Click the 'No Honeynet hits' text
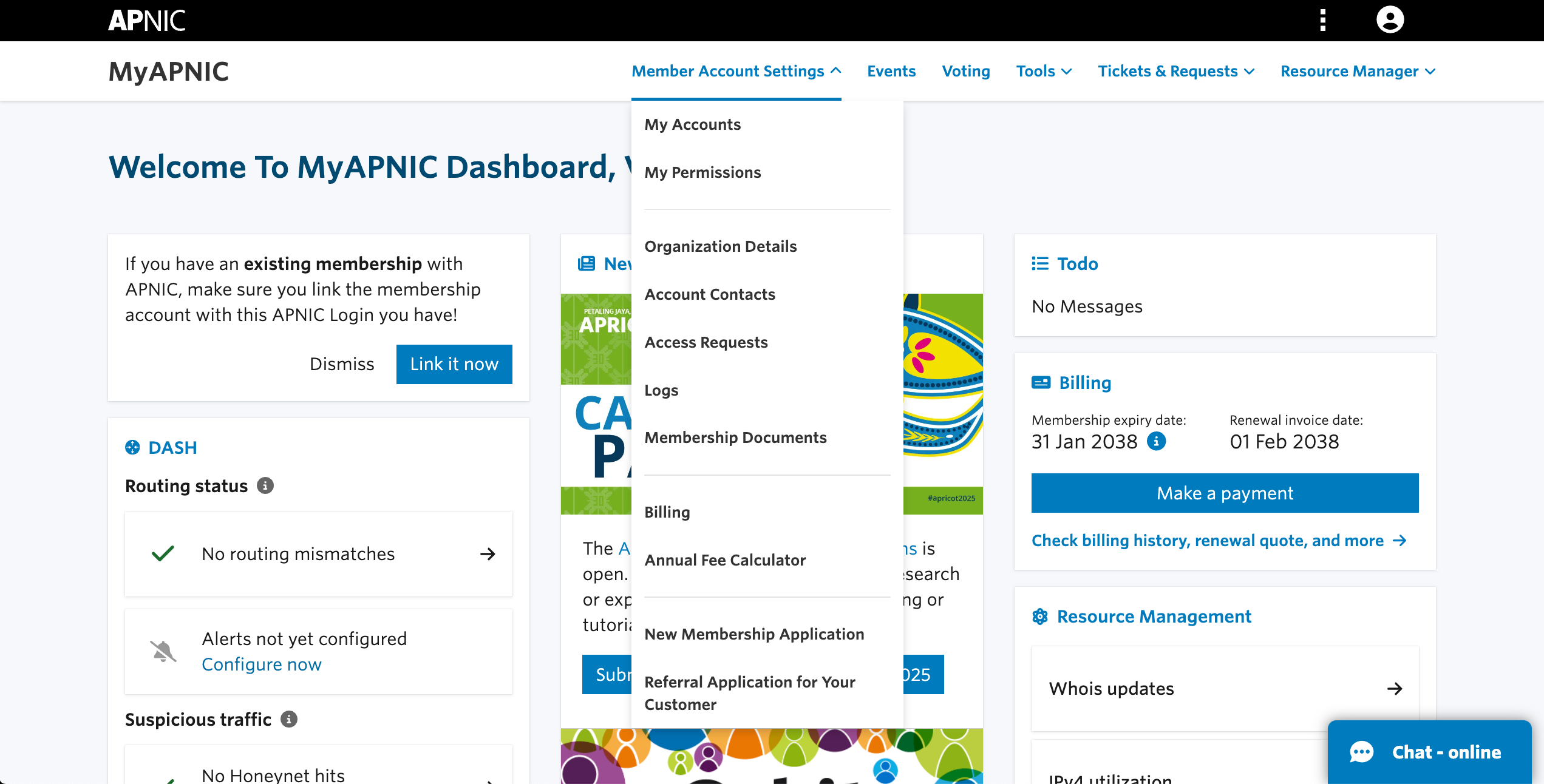The height and width of the screenshot is (784, 1544). click(273, 775)
